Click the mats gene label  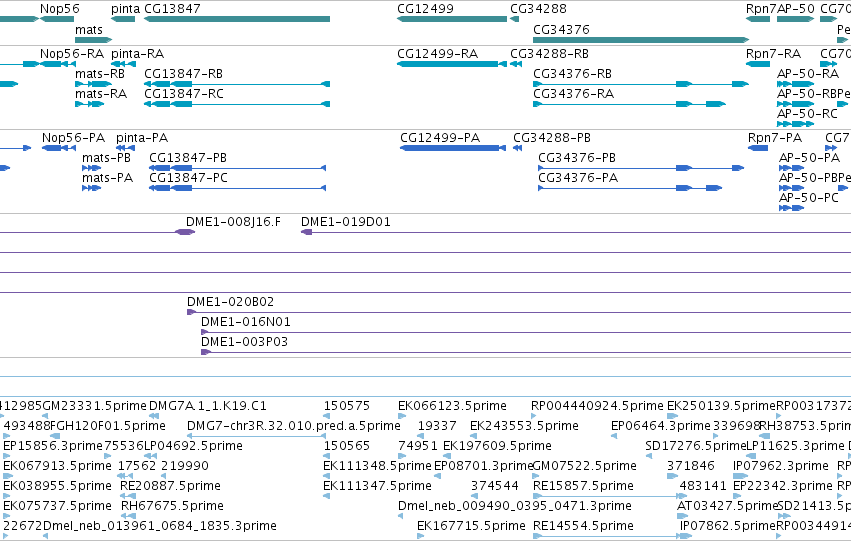click(x=88, y=30)
